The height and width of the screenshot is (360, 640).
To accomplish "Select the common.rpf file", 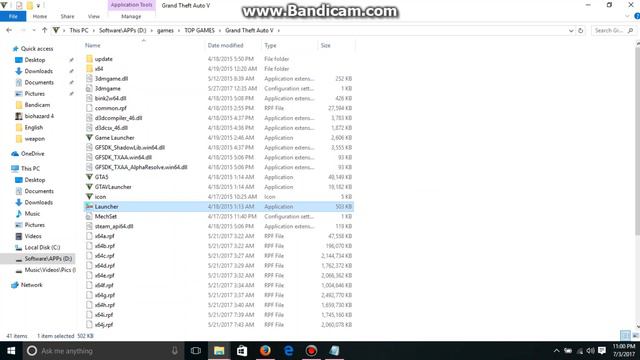I will [x=111, y=108].
